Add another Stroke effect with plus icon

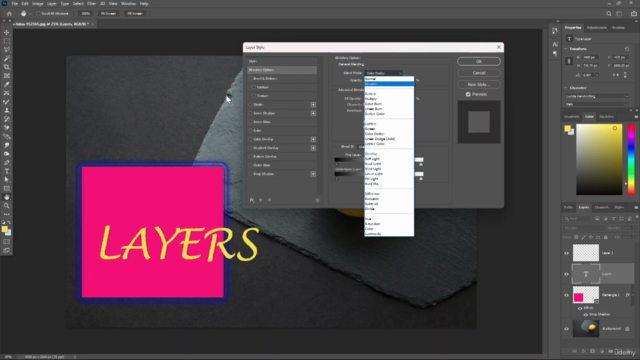[x=313, y=104]
